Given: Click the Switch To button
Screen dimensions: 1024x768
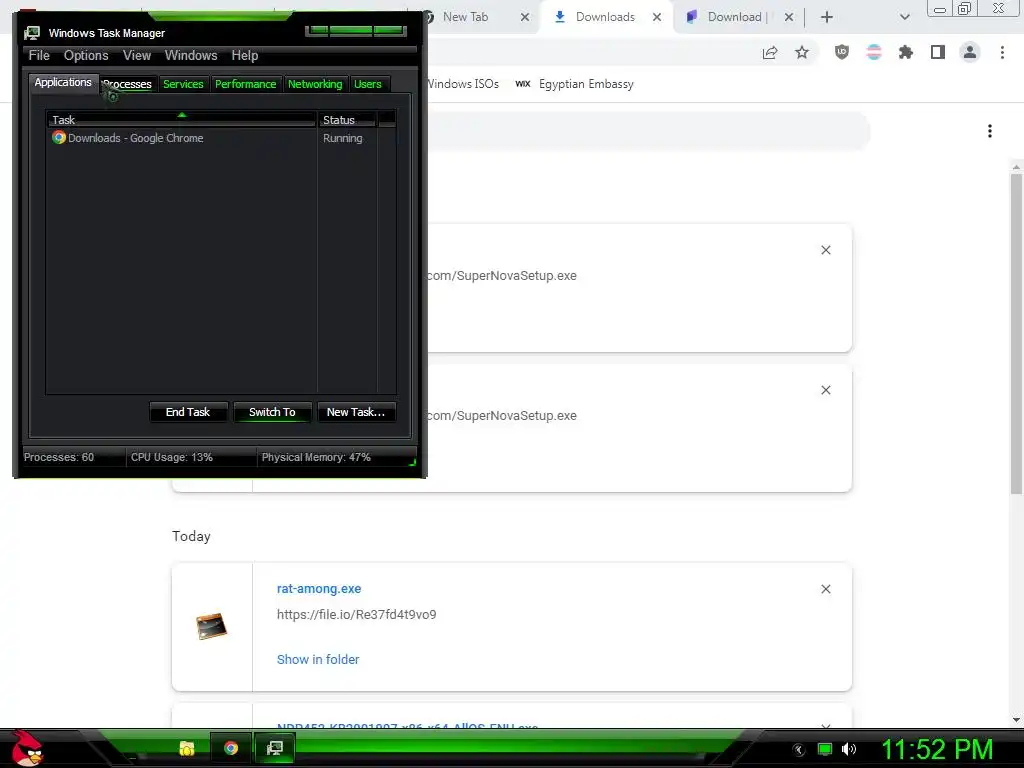Looking at the screenshot, I should coord(272,412).
